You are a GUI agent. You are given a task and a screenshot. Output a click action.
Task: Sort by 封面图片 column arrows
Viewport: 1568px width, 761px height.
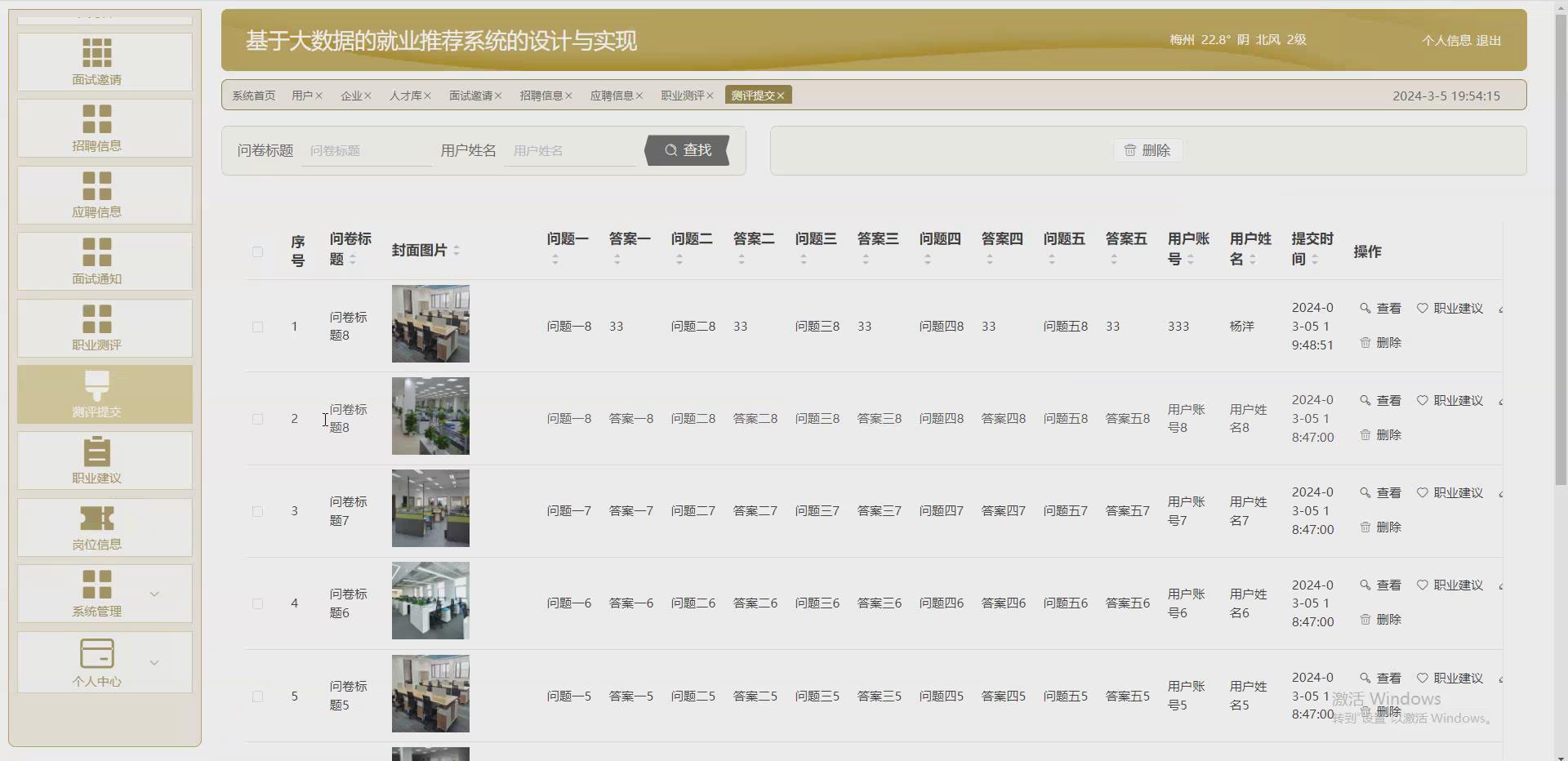[457, 251]
